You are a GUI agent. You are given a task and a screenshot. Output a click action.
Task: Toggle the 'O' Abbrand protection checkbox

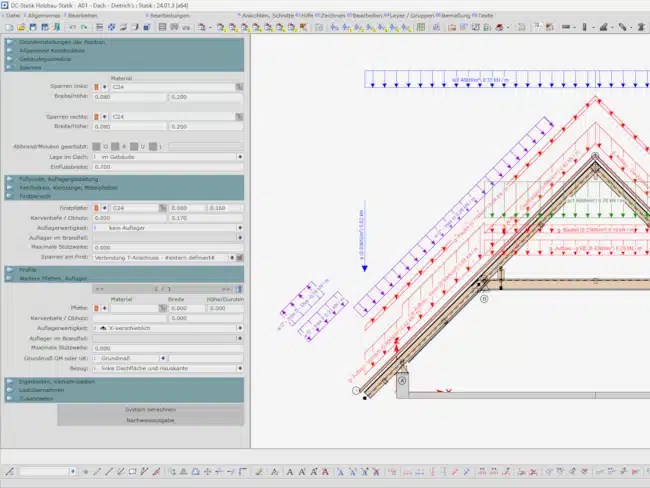[96, 146]
